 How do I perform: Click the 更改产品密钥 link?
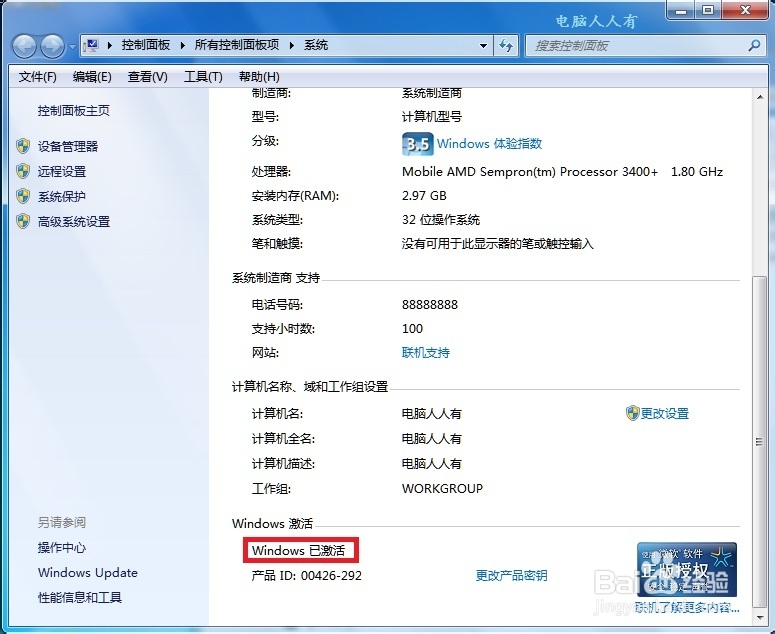[x=511, y=576]
